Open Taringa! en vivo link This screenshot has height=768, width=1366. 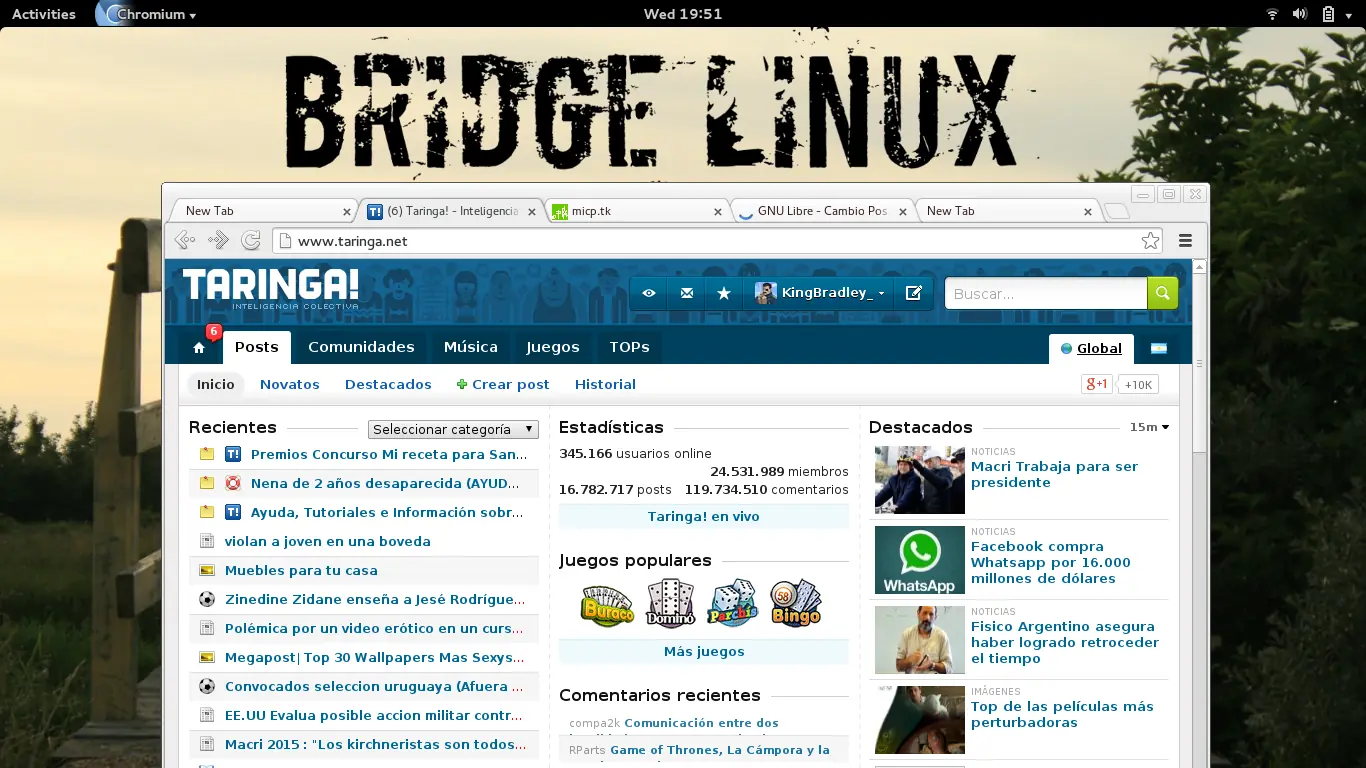coord(704,516)
